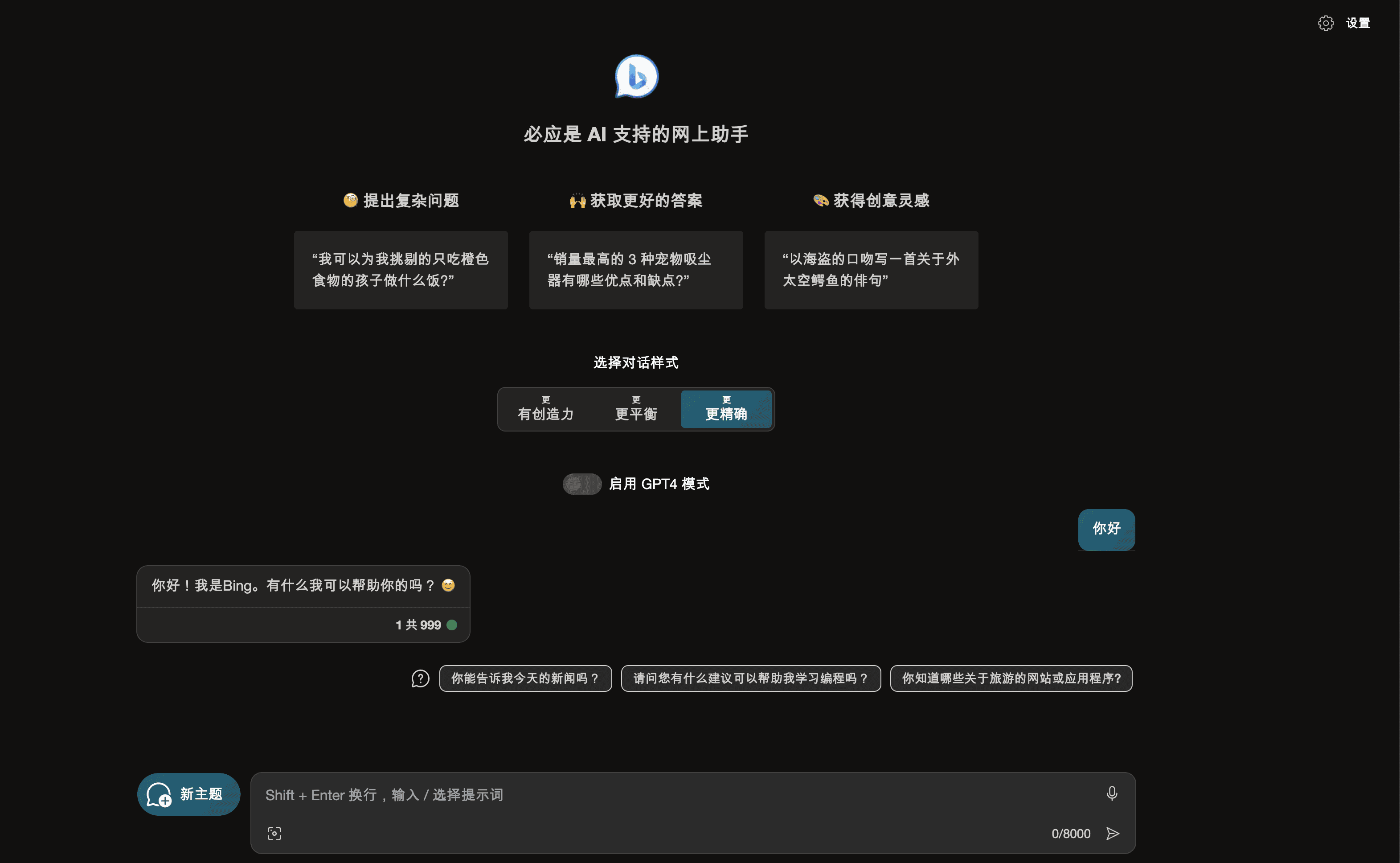Select the 更平衡 conversation style
1400x863 pixels.
(x=635, y=409)
